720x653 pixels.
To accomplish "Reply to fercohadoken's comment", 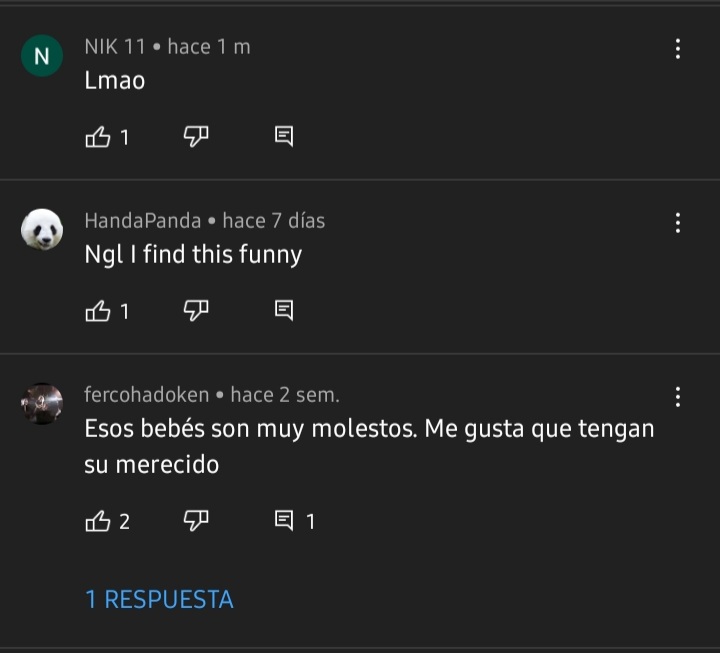I will click(x=284, y=520).
